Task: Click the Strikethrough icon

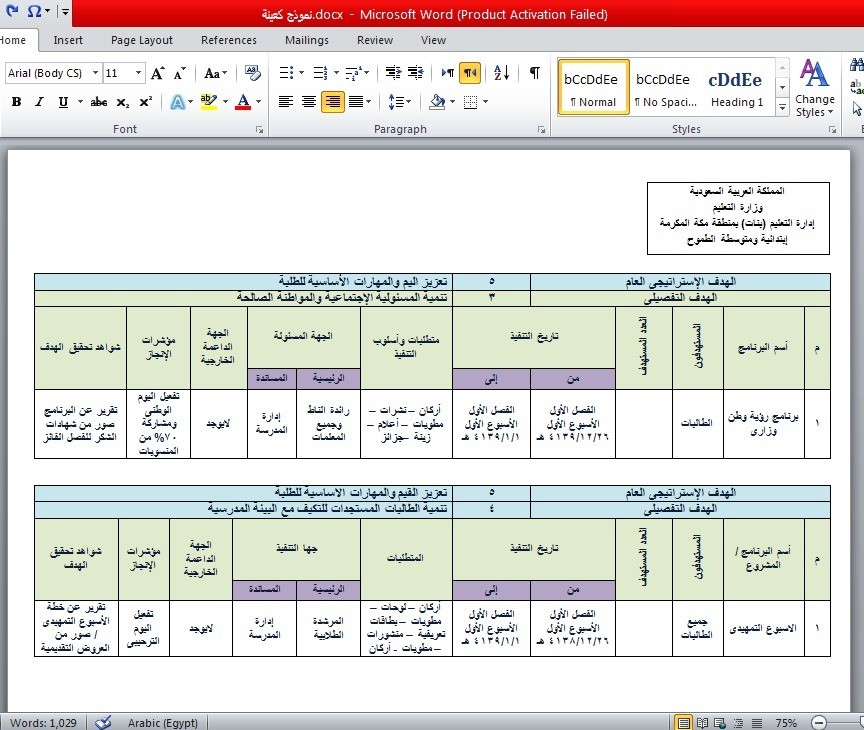Action: click(x=98, y=102)
